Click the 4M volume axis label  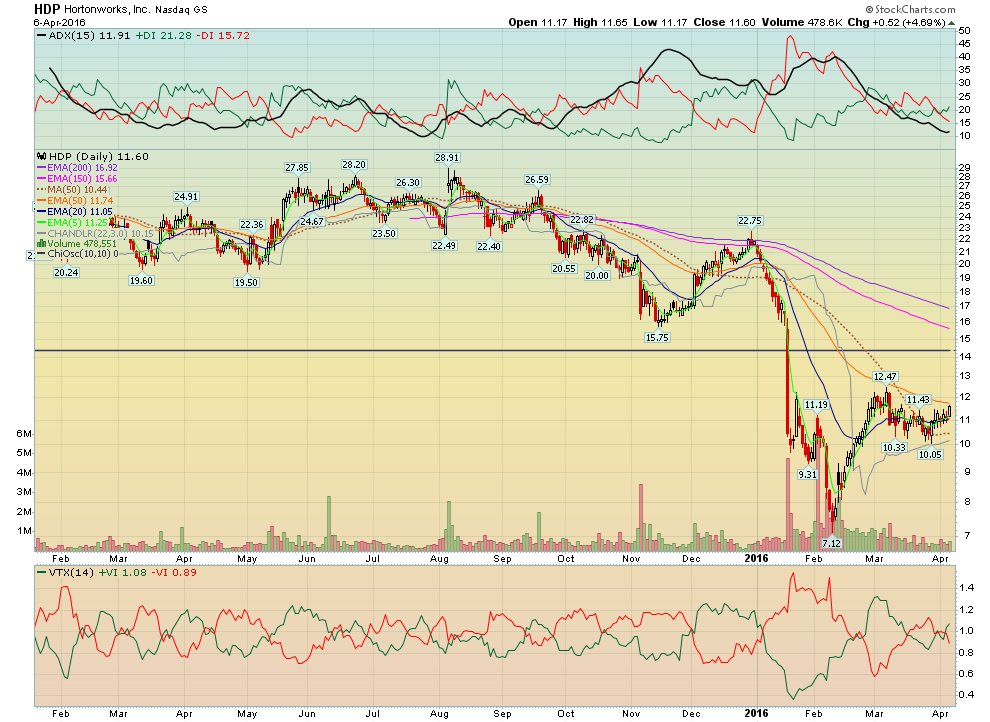24,473
